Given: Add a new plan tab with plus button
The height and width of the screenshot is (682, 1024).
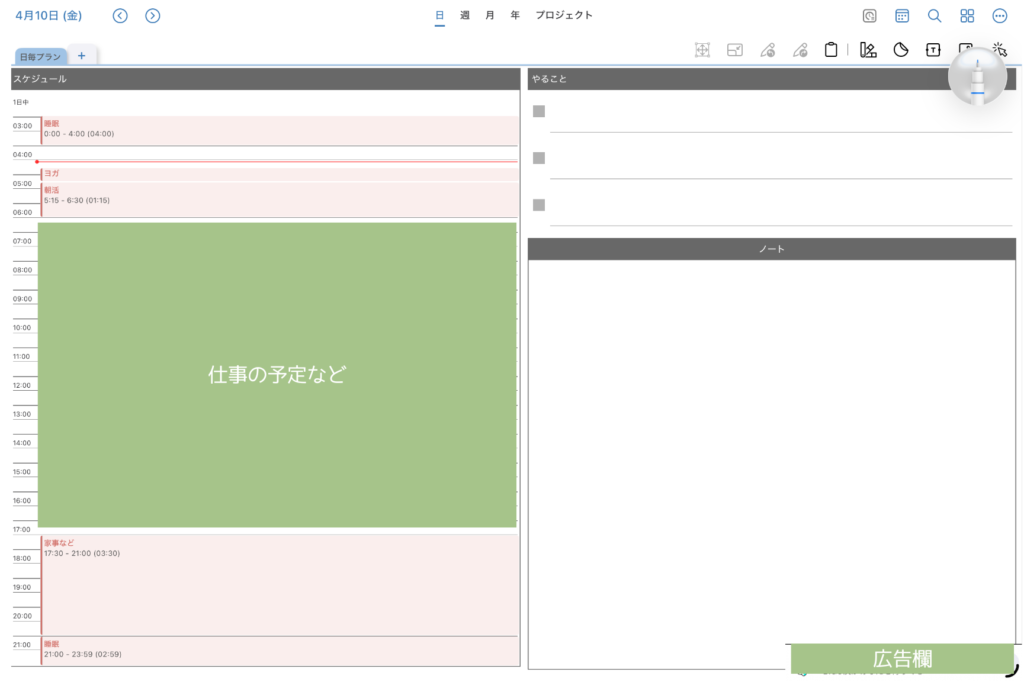Looking at the screenshot, I should click(81, 56).
